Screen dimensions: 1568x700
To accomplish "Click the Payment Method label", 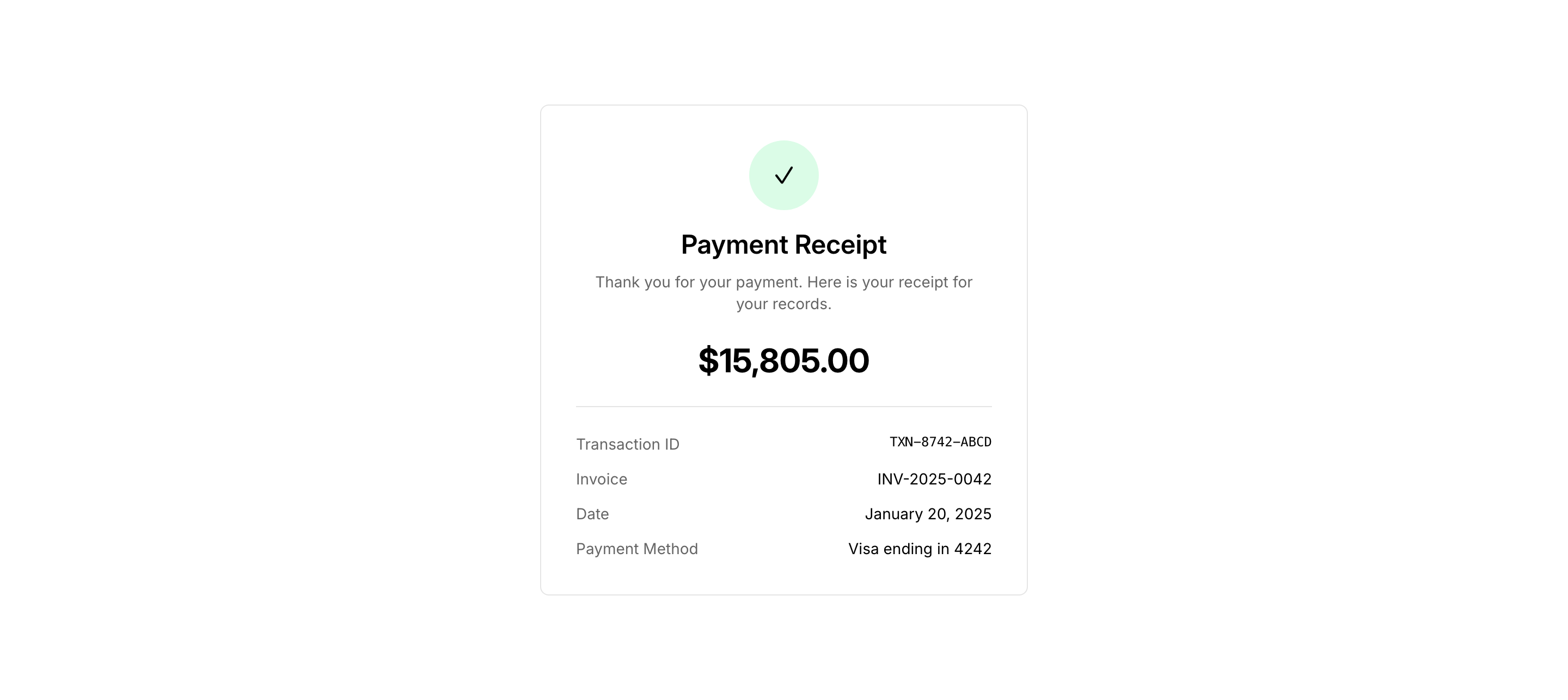I will [x=636, y=549].
